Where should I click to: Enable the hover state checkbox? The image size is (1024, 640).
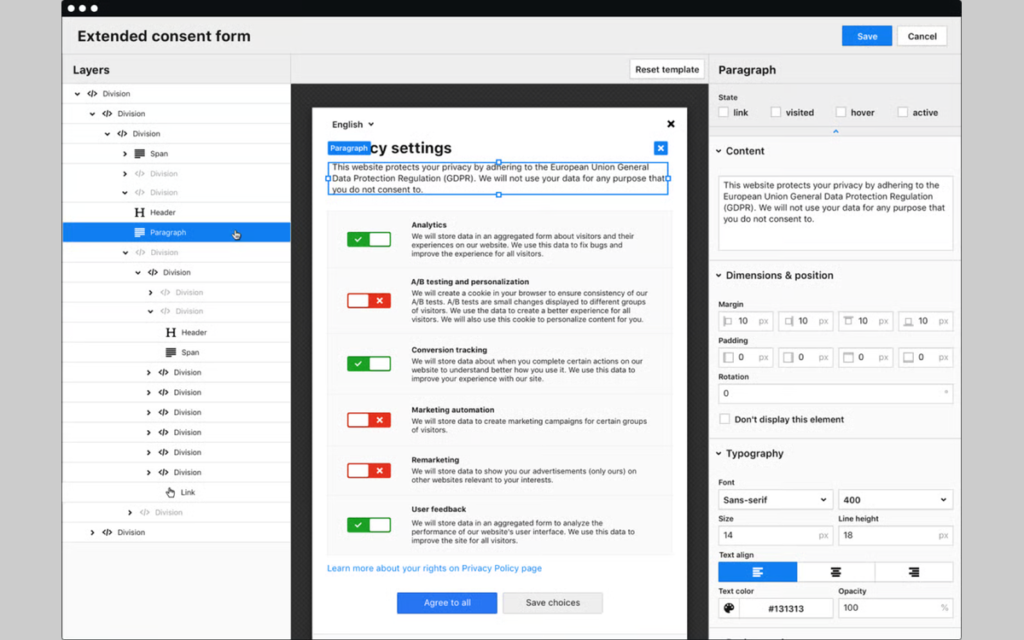[x=840, y=112]
